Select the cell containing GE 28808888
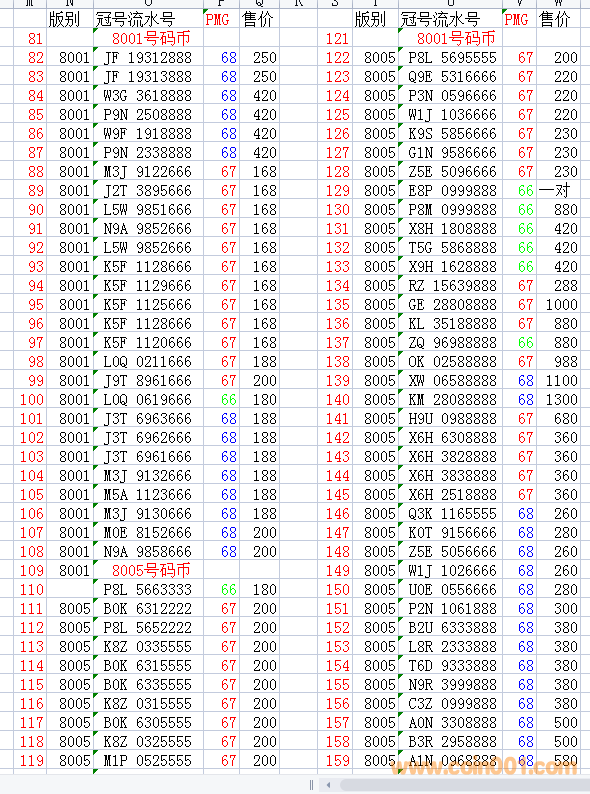 coord(451,305)
